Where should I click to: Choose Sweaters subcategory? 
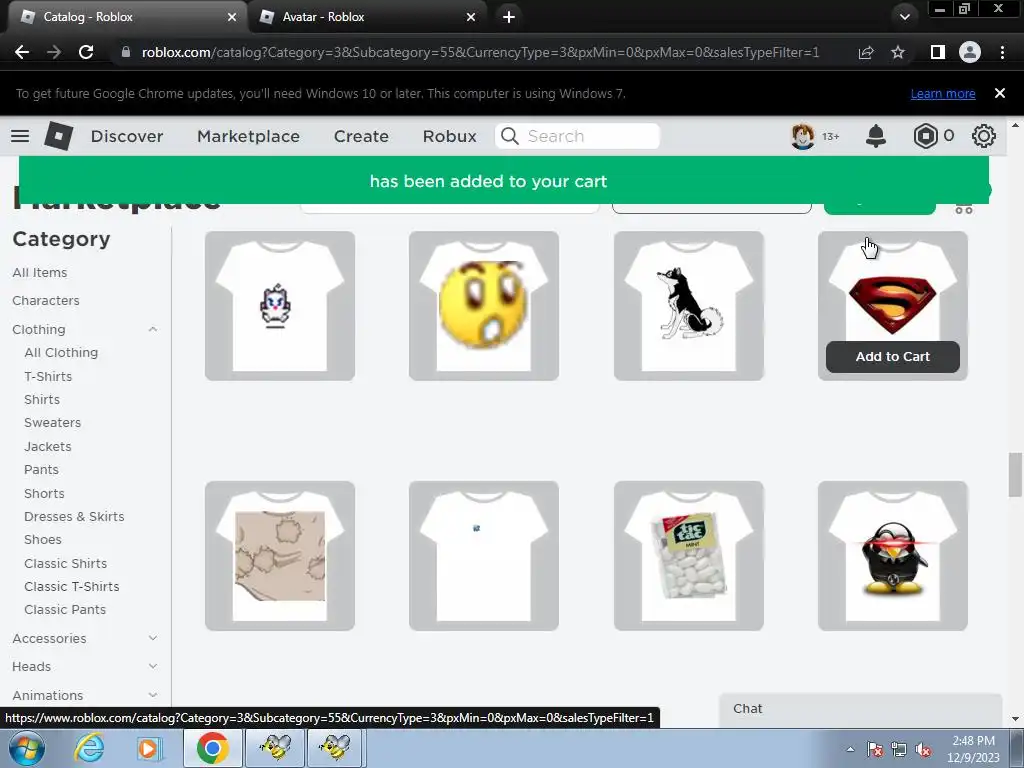(52, 423)
